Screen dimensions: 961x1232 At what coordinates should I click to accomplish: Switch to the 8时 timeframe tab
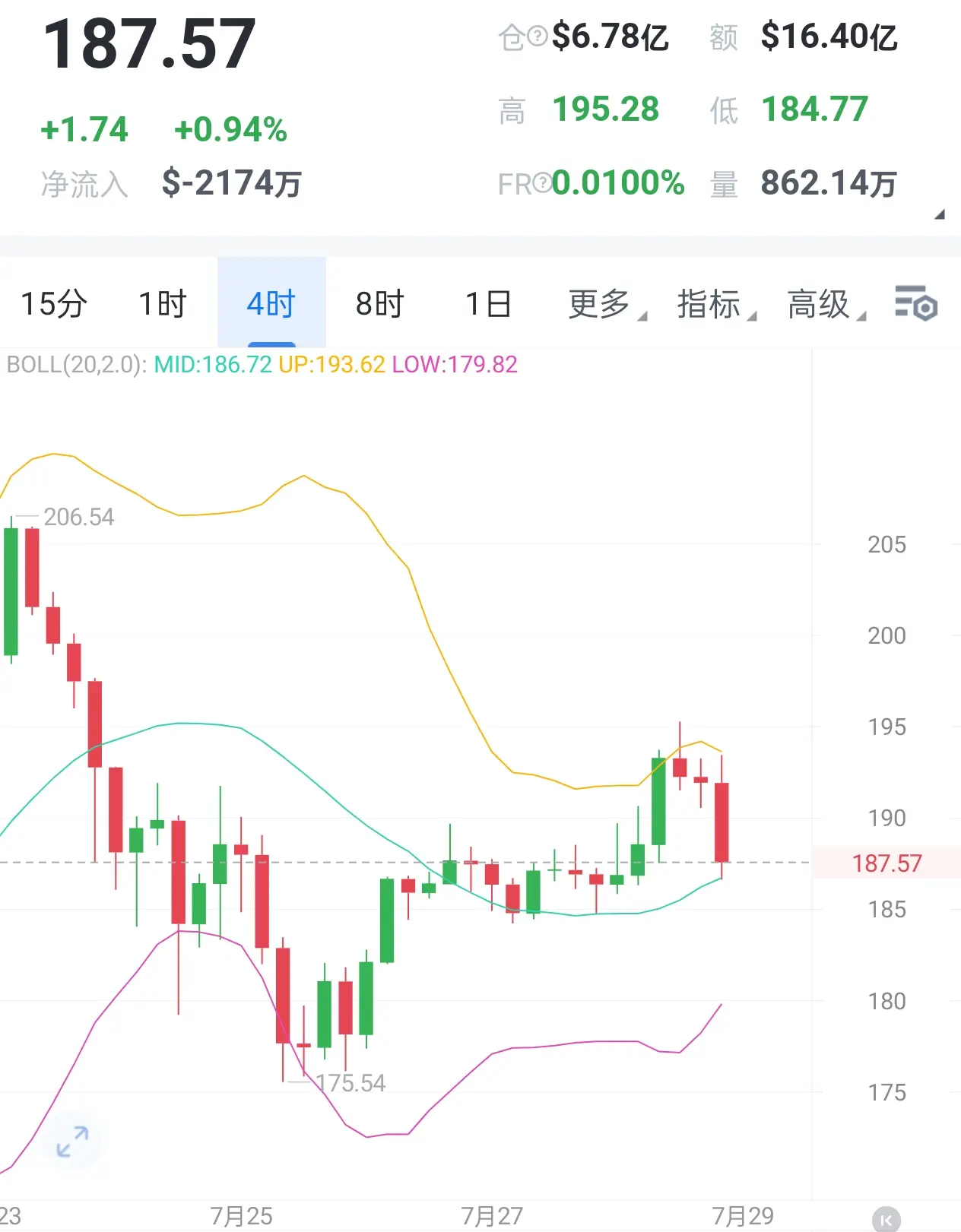point(380,304)
